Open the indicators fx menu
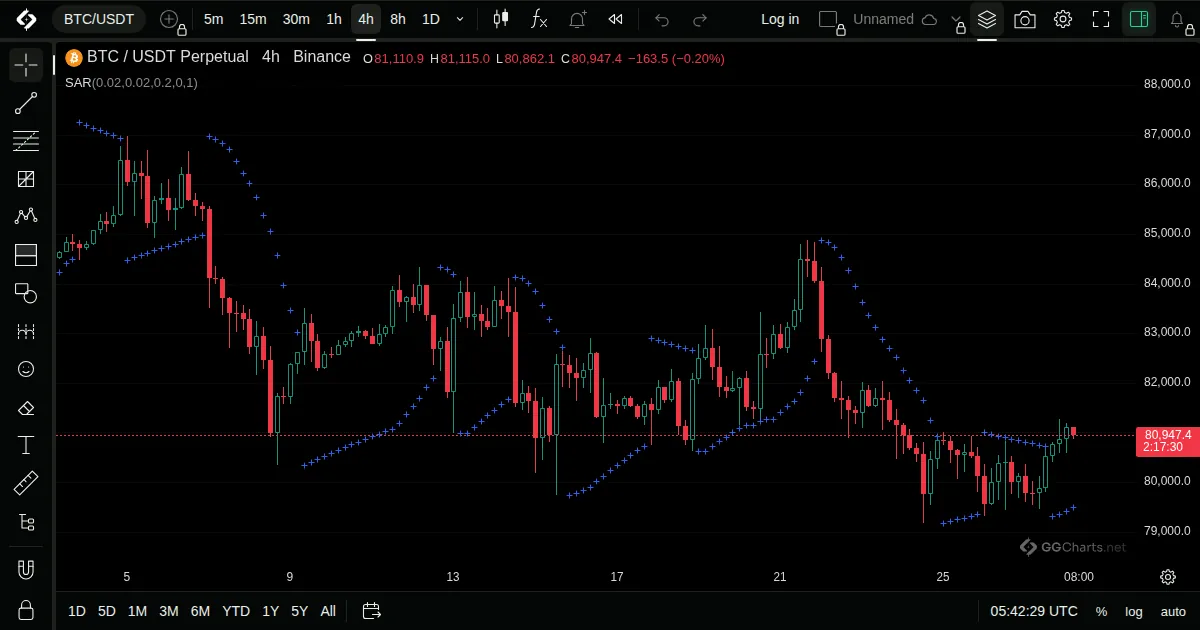This screenshot has width=1200, height=630. (539, 19)
